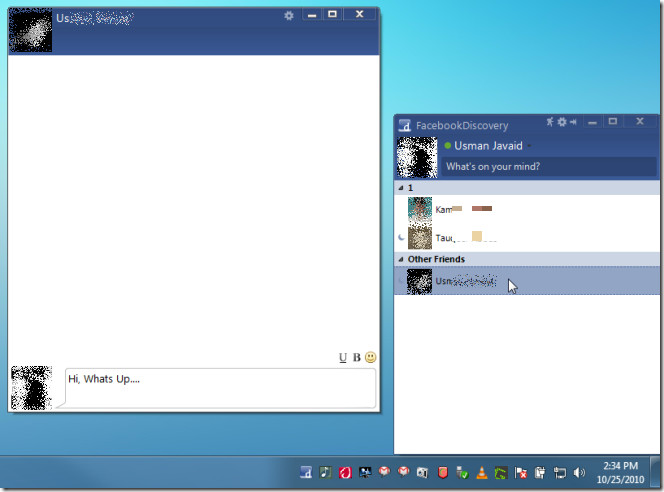This screenshot has height=492, width=664.
Task: Click pin arrow icon in FacebookDiscovery title bar
Action: pos(573,122)
